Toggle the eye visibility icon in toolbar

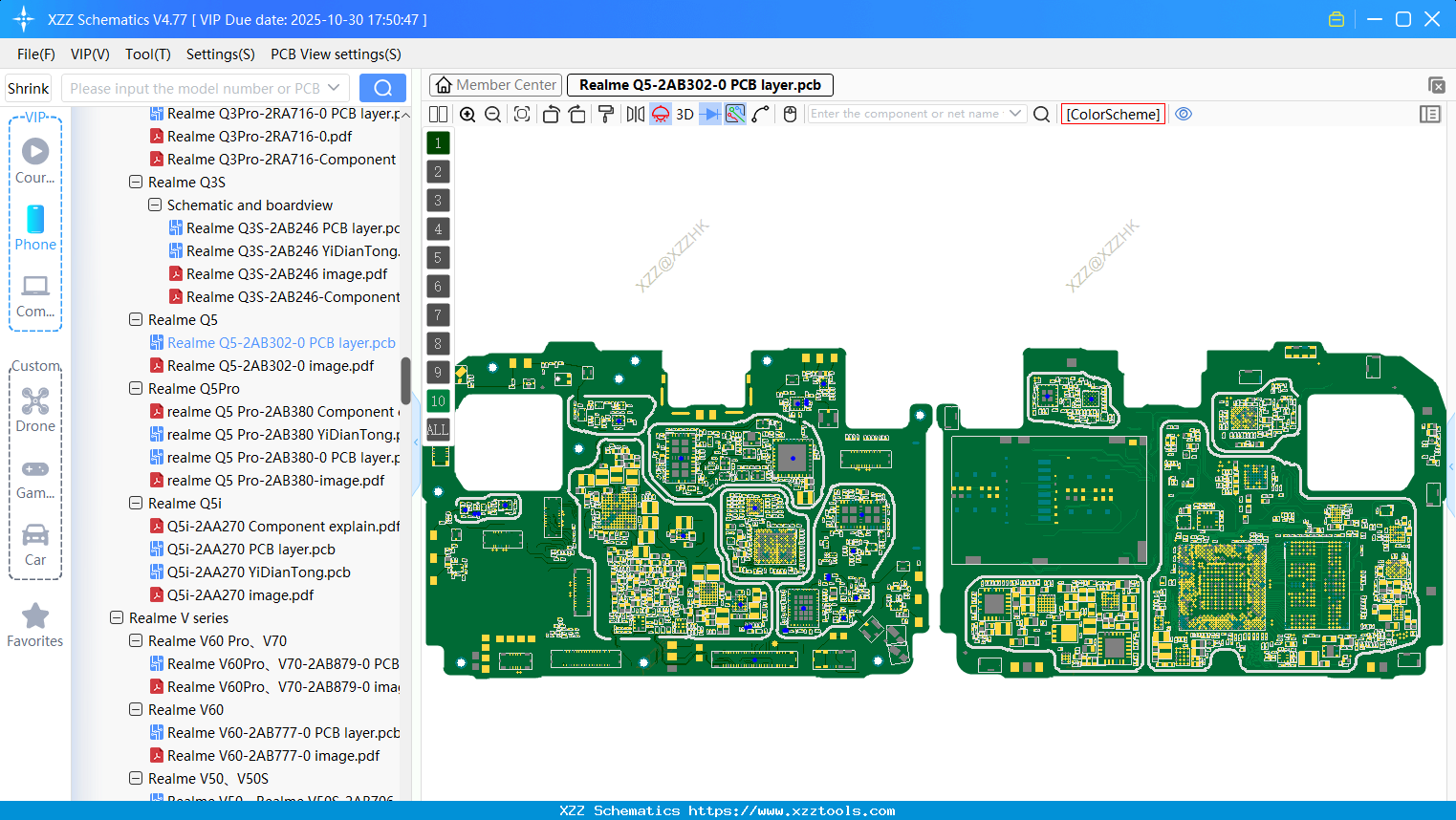tap(1184, 114)
